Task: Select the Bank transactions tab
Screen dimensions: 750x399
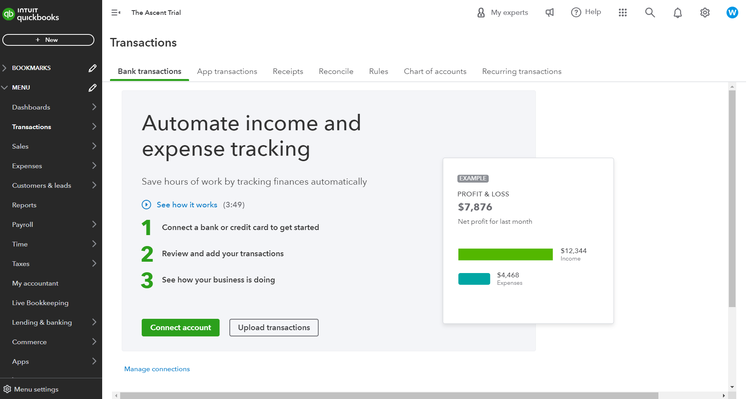Action: [149, 71]
